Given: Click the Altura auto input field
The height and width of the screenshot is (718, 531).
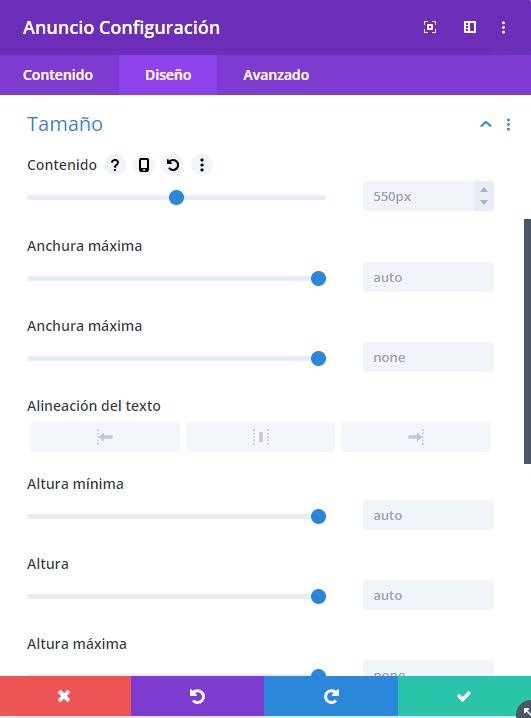Looking at the screenshot, I should 428,595.
